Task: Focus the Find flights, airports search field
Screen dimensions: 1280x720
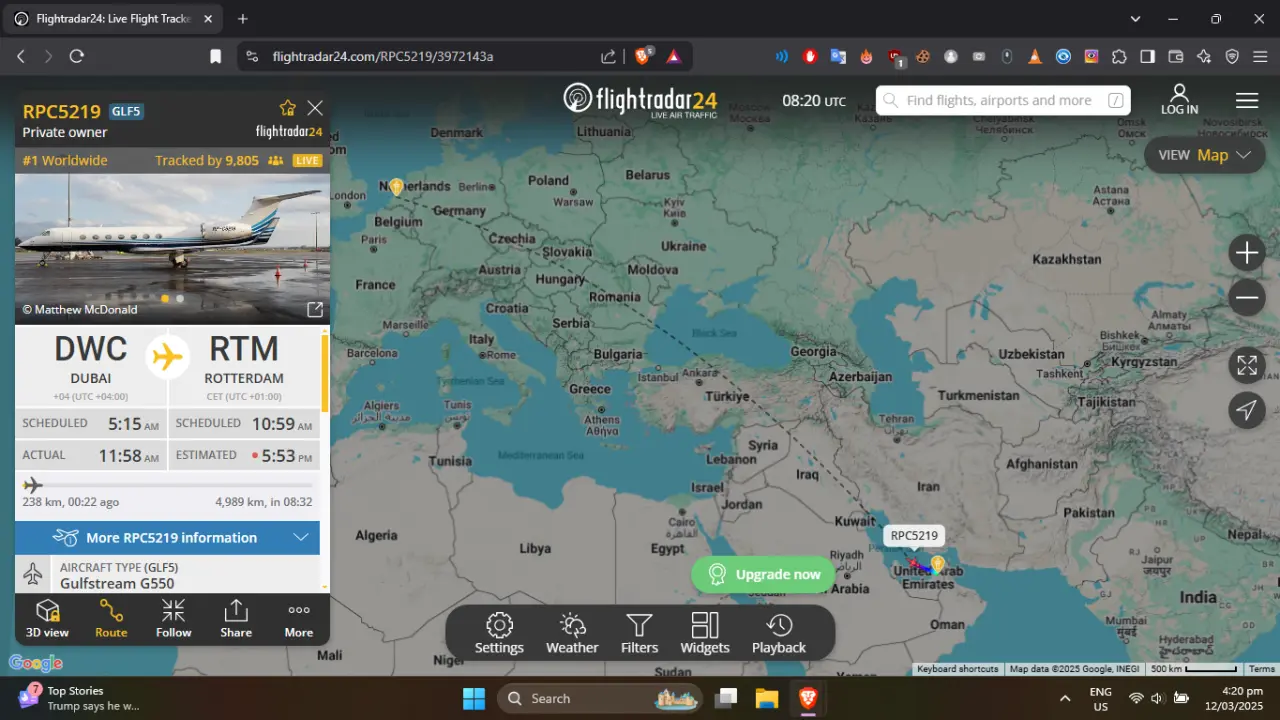Action: click(x=1003, y=100)
